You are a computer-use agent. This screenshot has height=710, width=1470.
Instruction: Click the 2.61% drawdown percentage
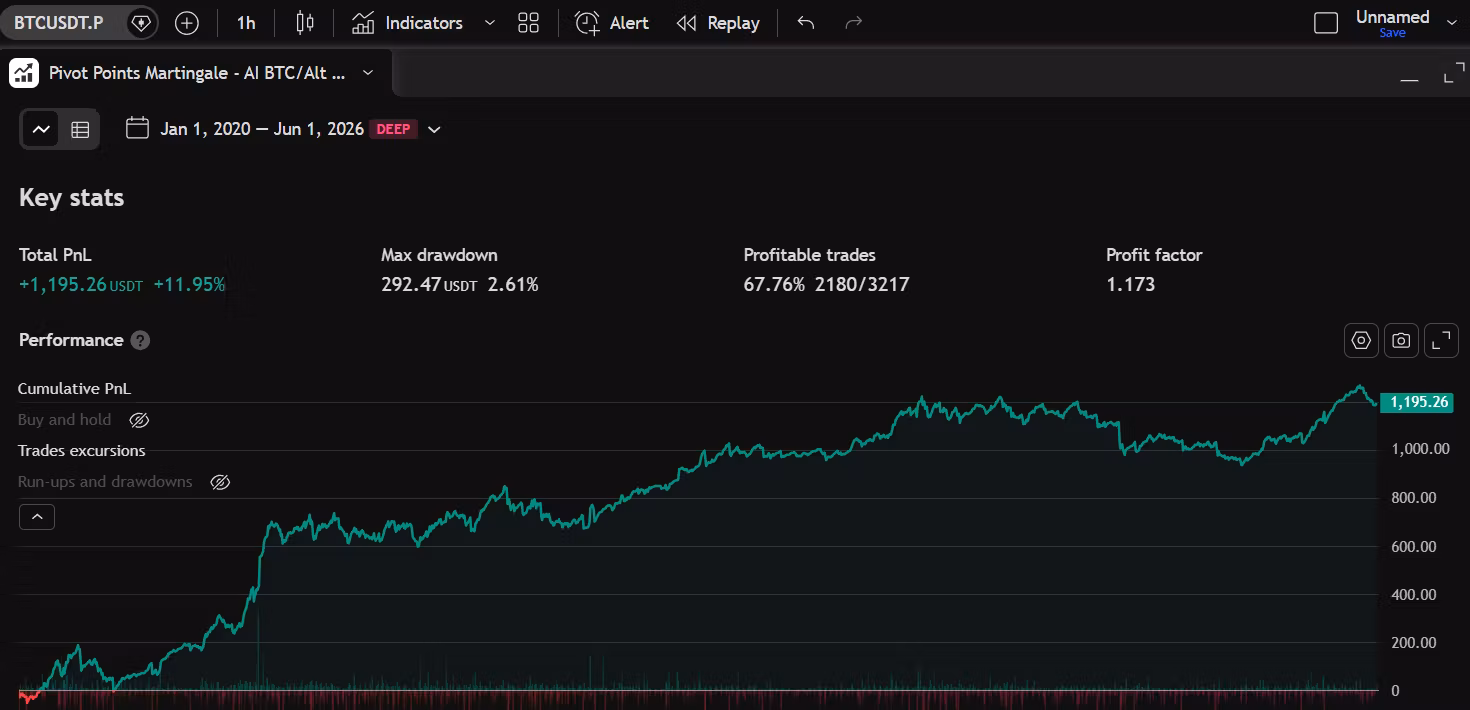point(513,284)
